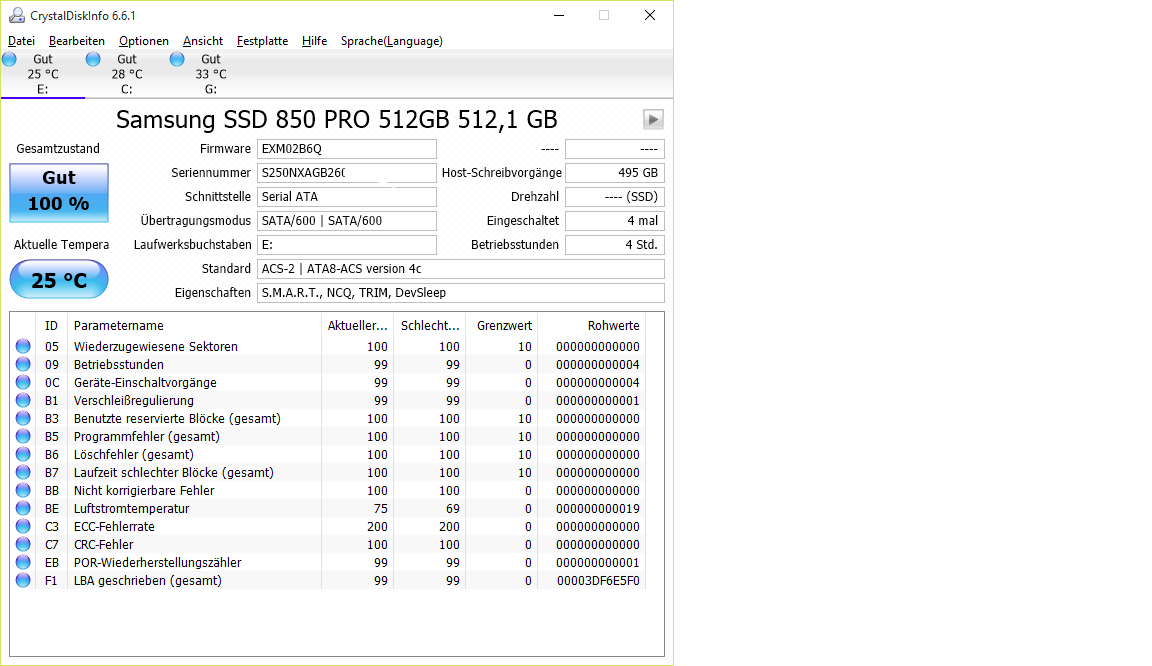Select 'ECC-Fehlerrate' parameter name
Image resolution: width=1152 pixels, height=666 pixels.
[x=114, y=526]
